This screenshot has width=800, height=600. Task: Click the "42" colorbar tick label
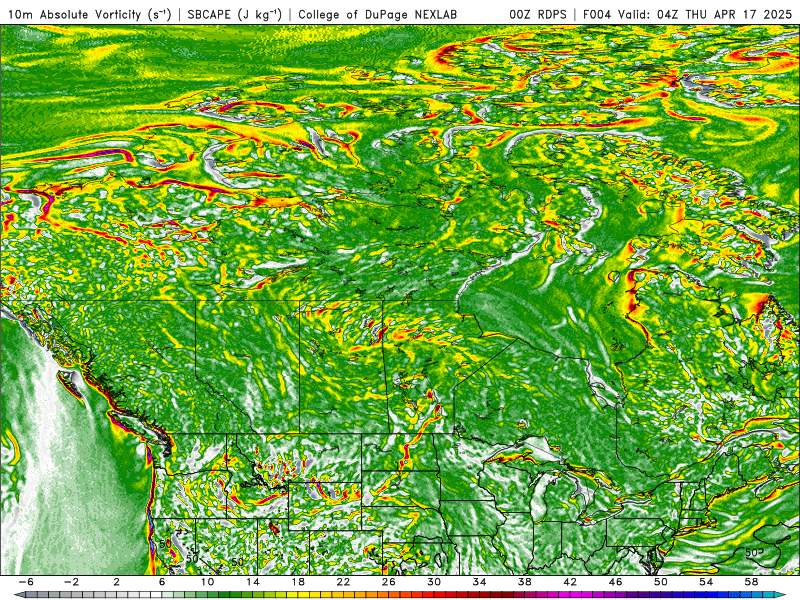[x=570, y=582]
